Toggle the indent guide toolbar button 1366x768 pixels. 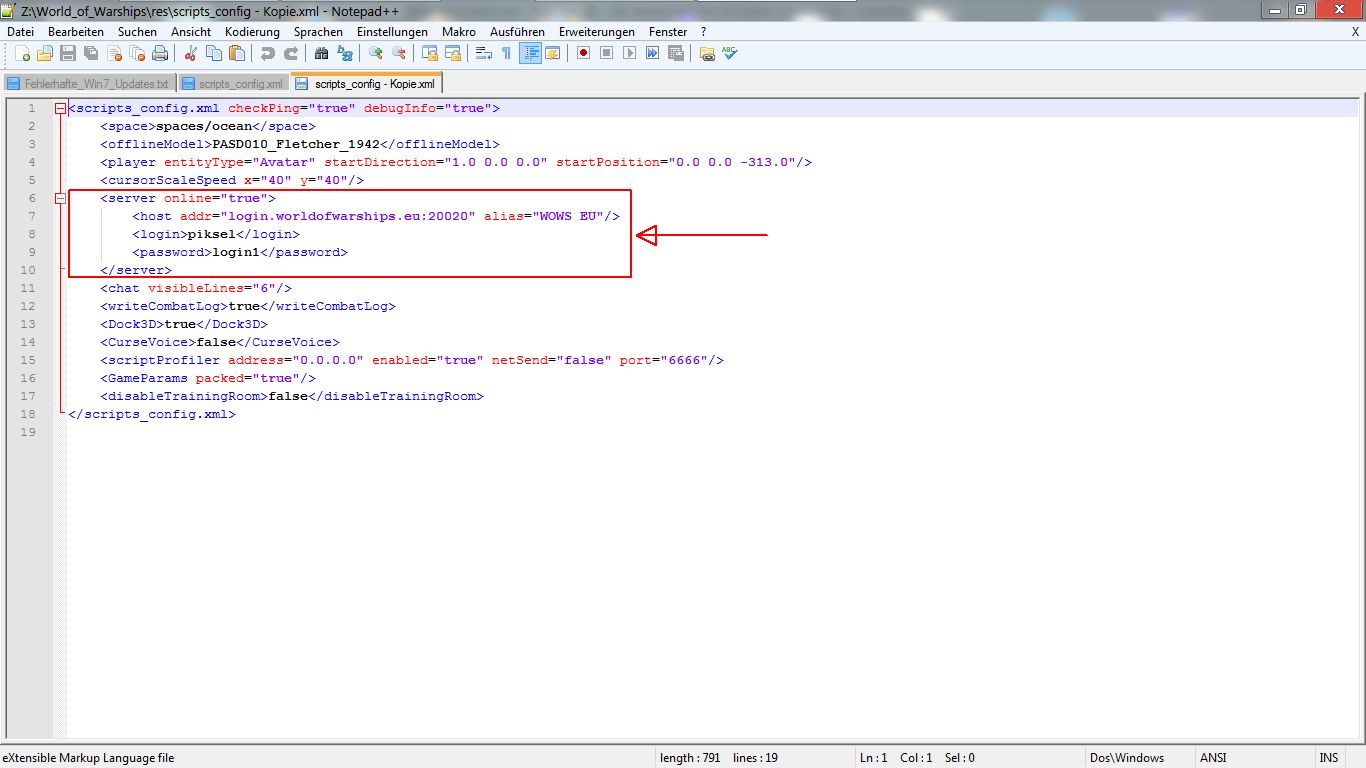tap(530, 53)
